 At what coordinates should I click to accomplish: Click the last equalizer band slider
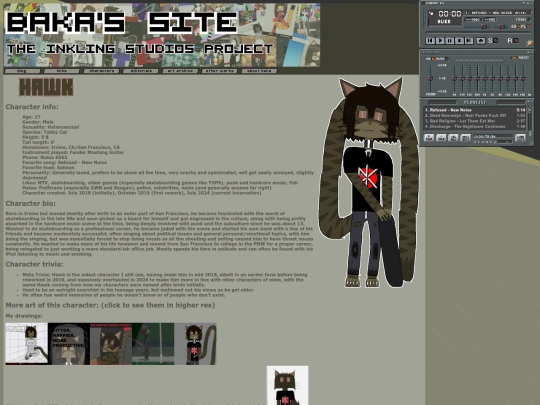[523, 79]
